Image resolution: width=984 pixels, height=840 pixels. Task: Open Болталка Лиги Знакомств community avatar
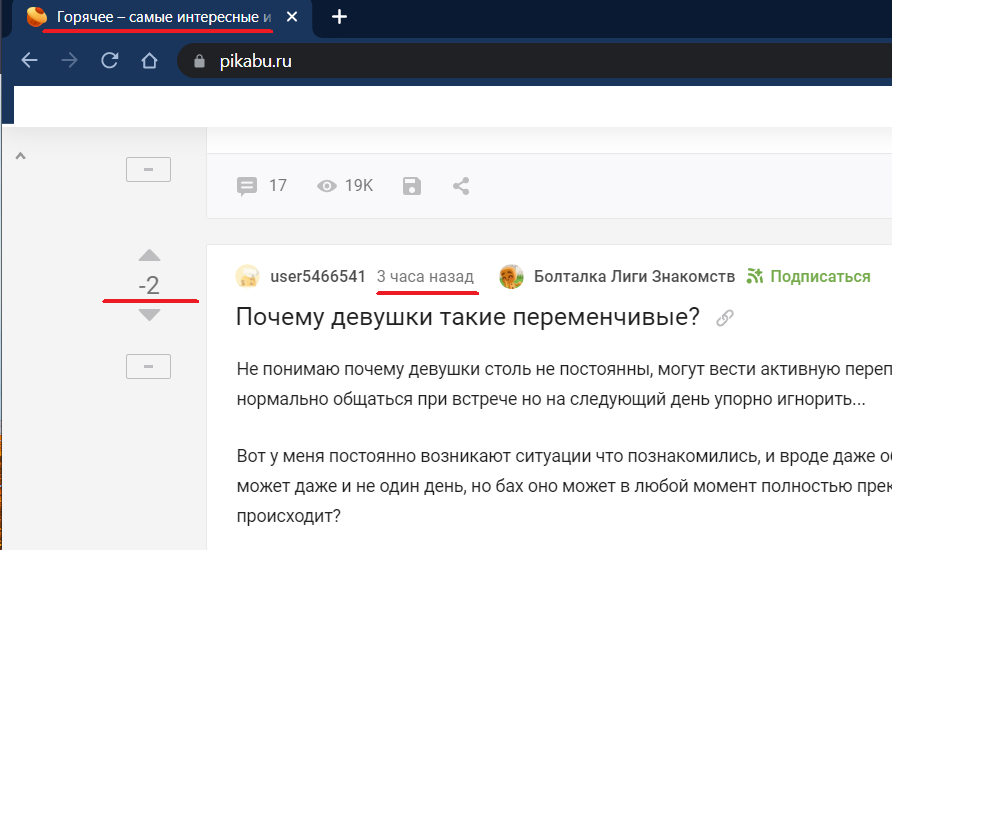pos(511,277)
